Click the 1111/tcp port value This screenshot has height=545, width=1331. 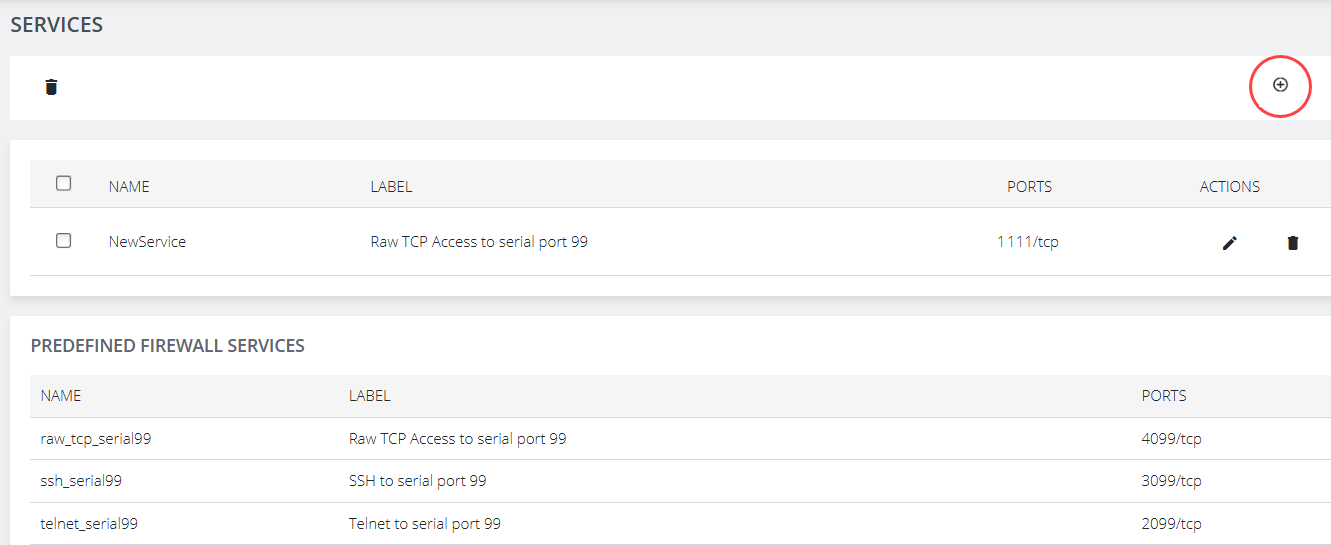(x=1027, y=242)
